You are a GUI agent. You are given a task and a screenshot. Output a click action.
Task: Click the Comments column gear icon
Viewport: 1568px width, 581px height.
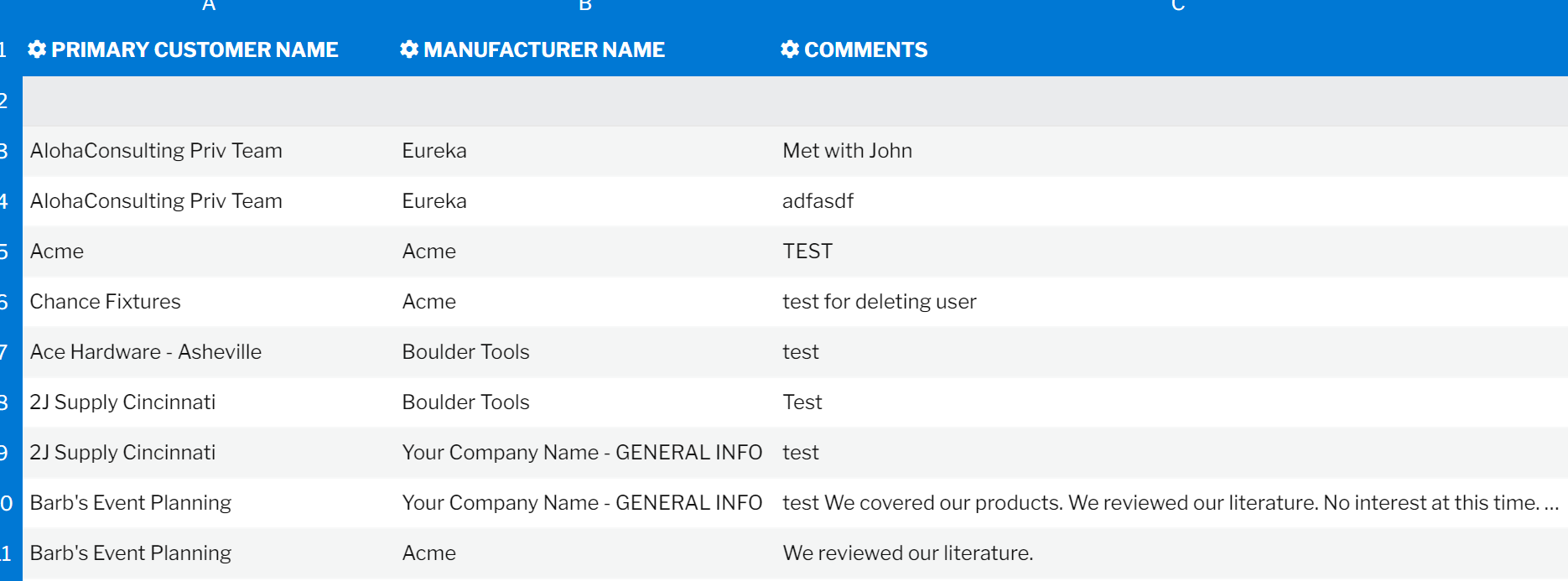[789, 49]
